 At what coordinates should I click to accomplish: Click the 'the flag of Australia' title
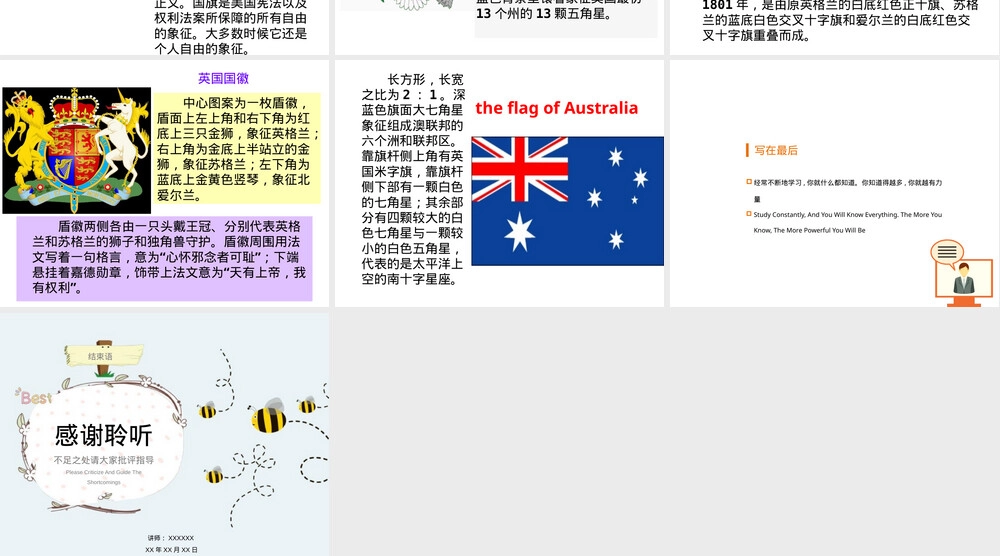(x=557, y=108)
